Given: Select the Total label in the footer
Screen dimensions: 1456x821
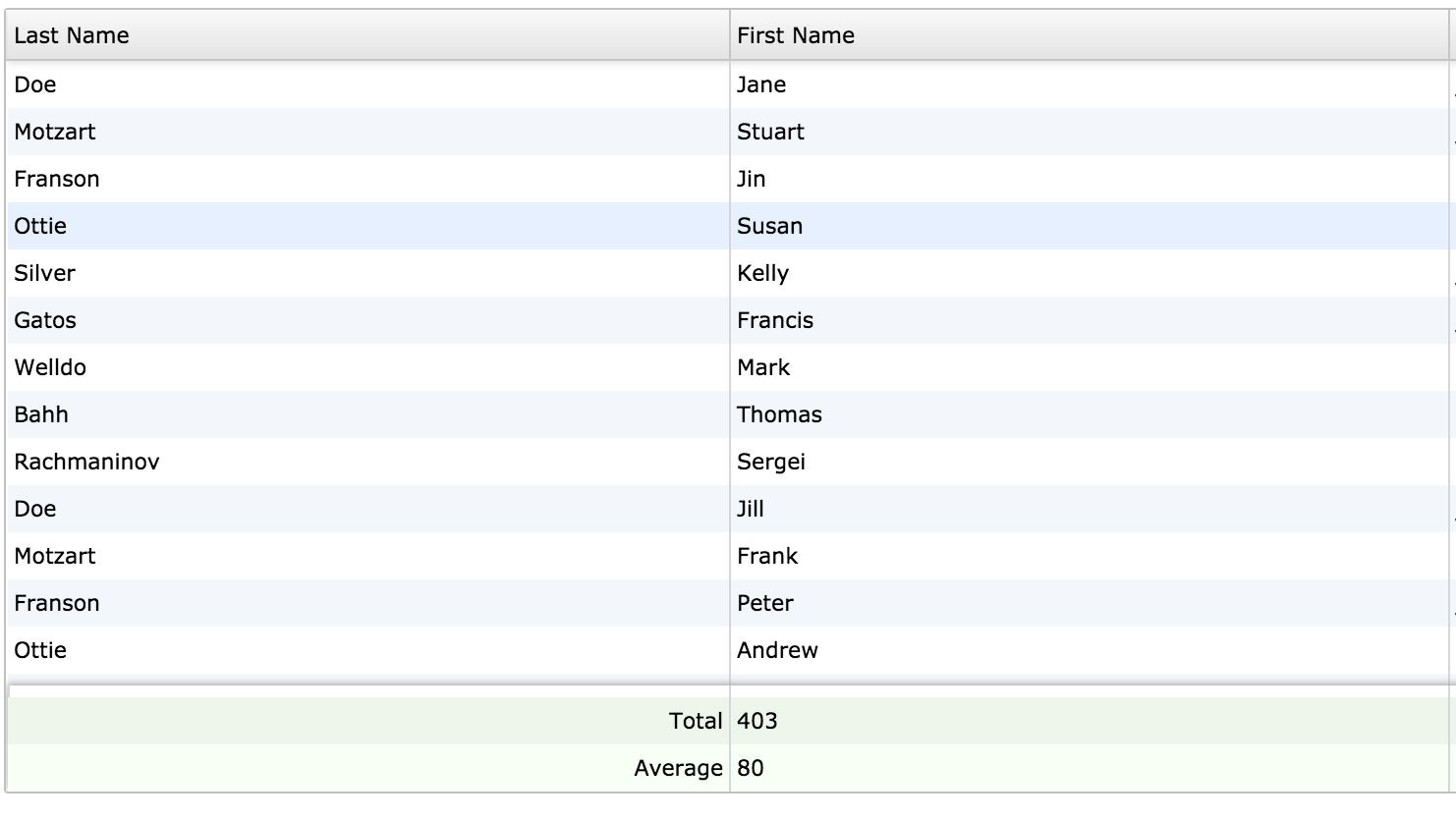Looking at the screenshot, I should pyautogui.click(x=696, y=721).
